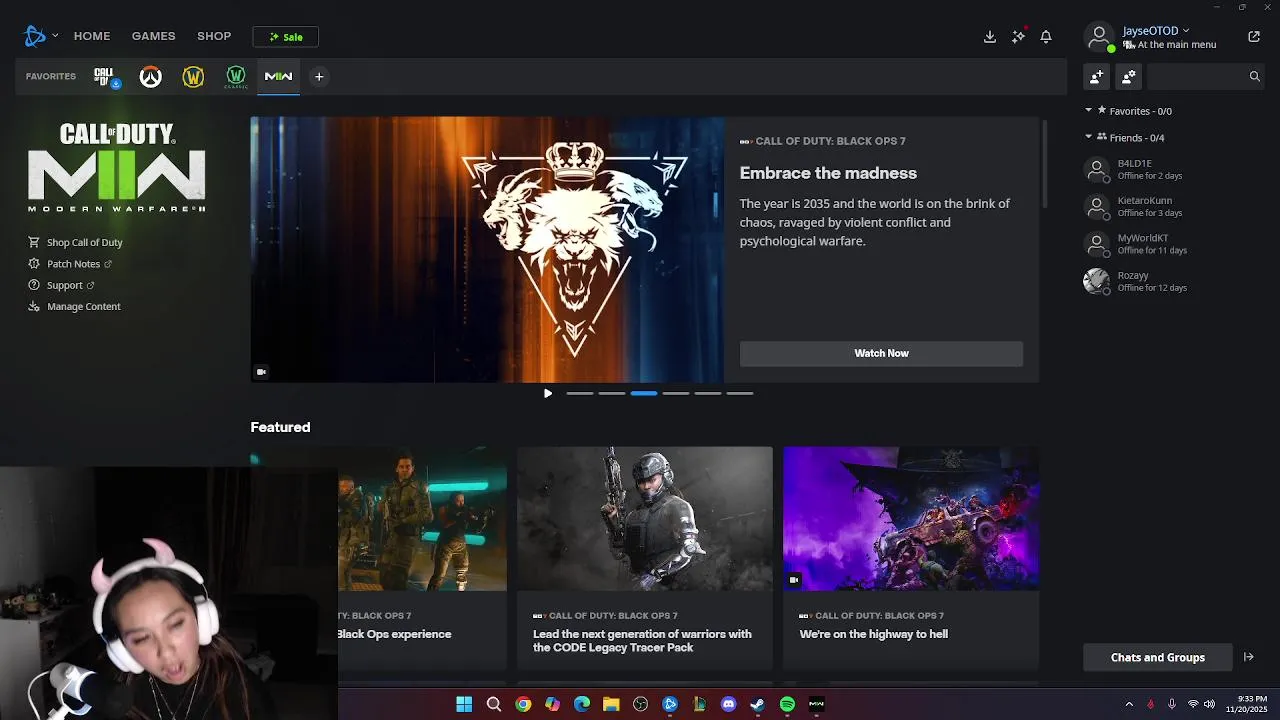The width and height of the screenshot is (1280, 720).
Task: Collapse the social panel with arrow icon
Action: 1248,657
